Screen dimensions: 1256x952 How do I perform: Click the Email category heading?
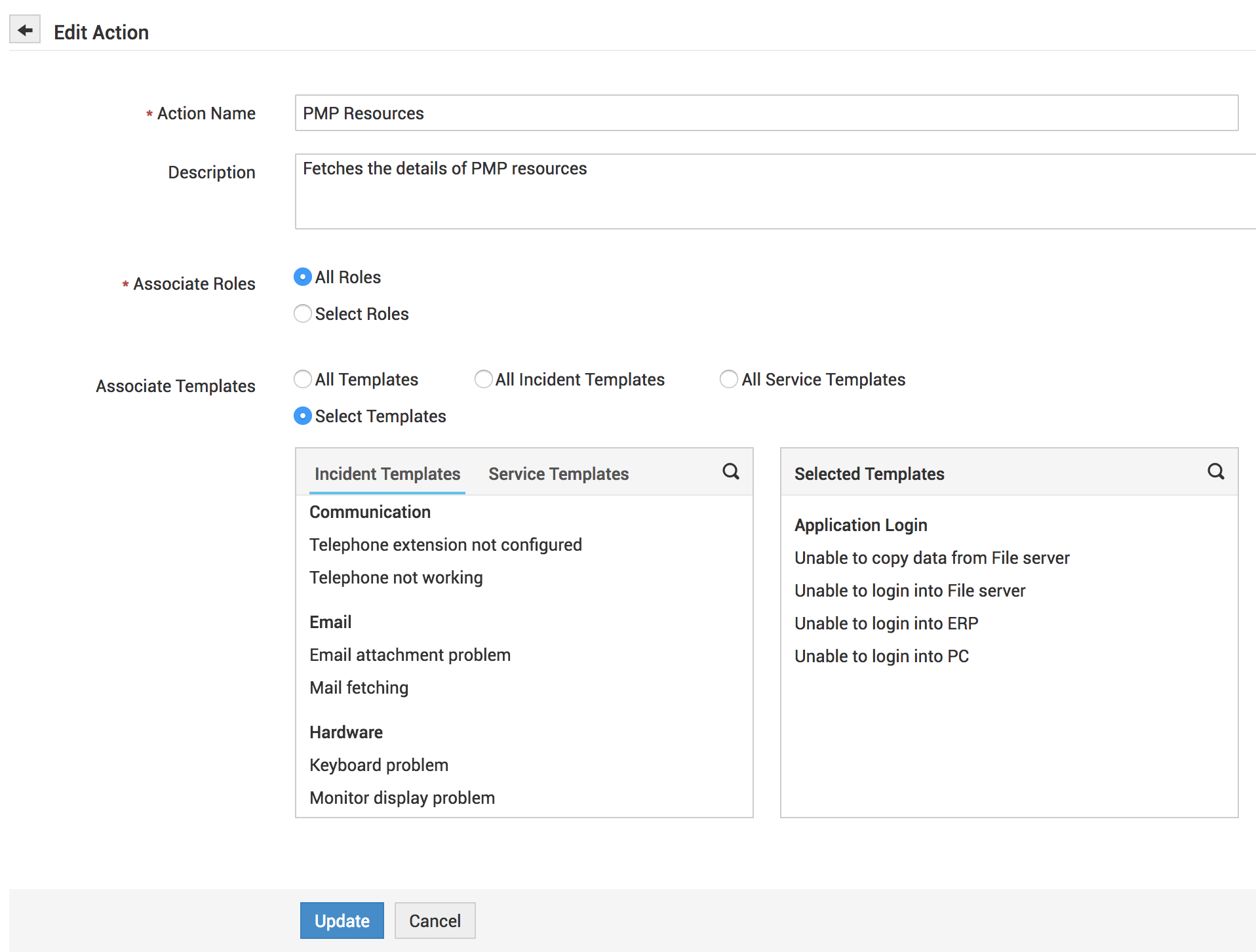330,622
